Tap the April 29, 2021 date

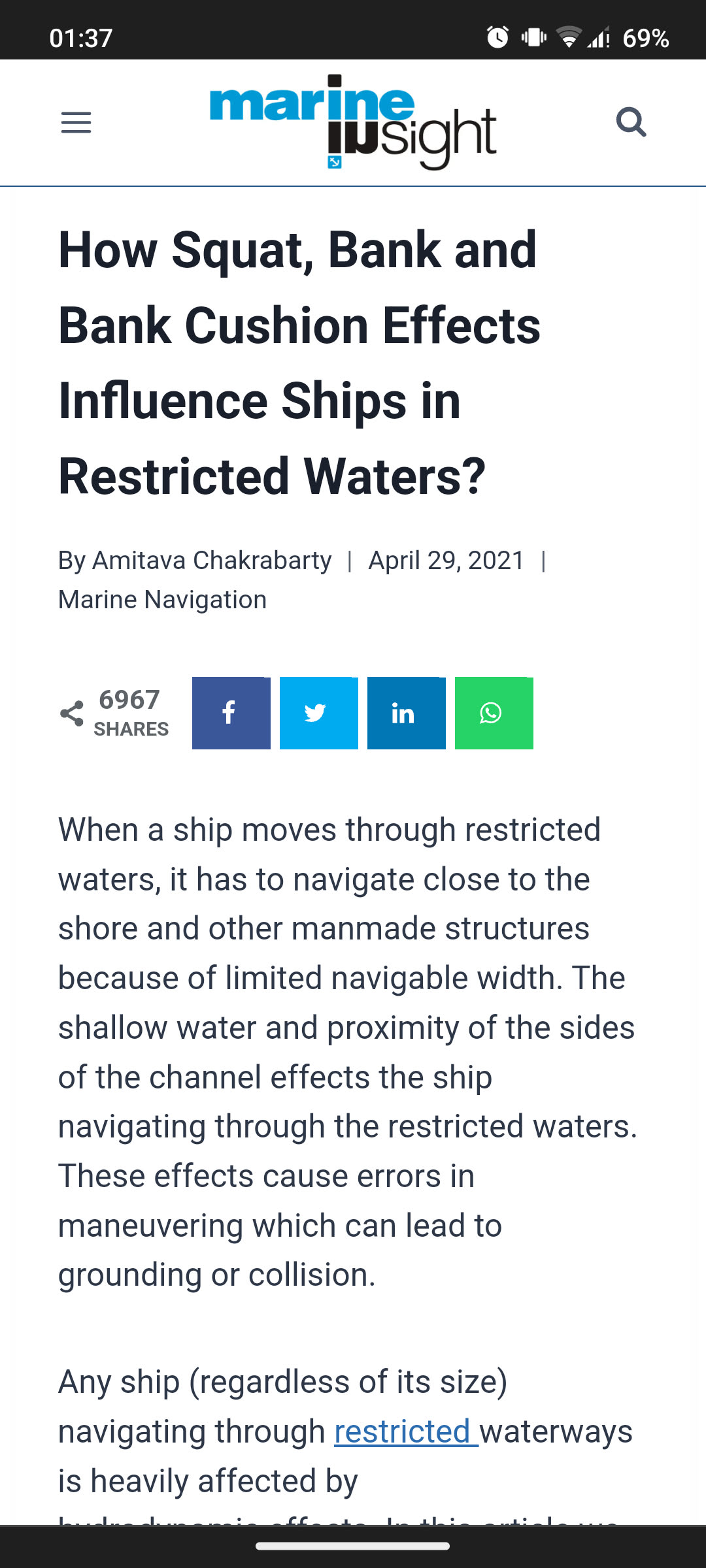click(x=446, y=561)
